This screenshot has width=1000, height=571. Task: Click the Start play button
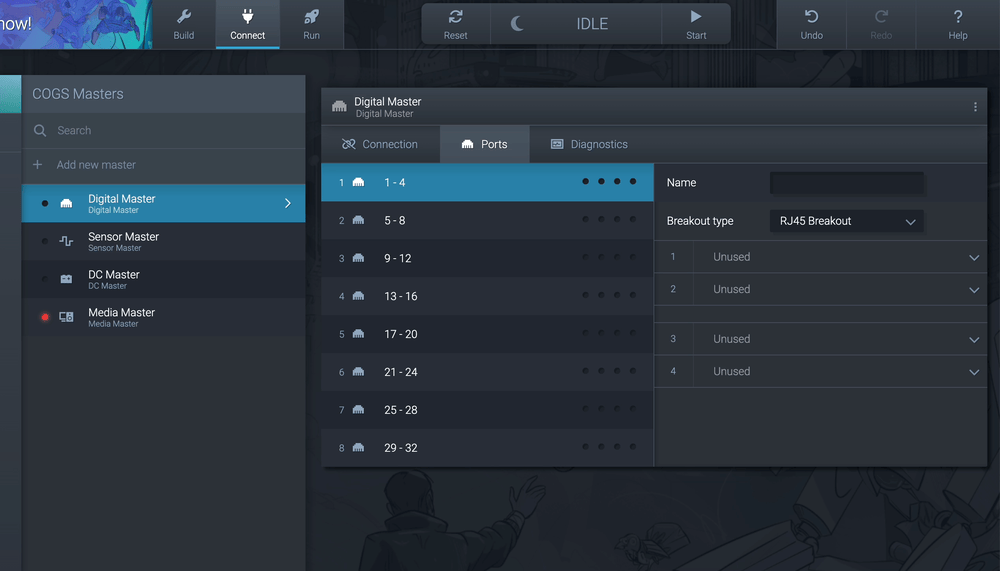tap(696, 24)
